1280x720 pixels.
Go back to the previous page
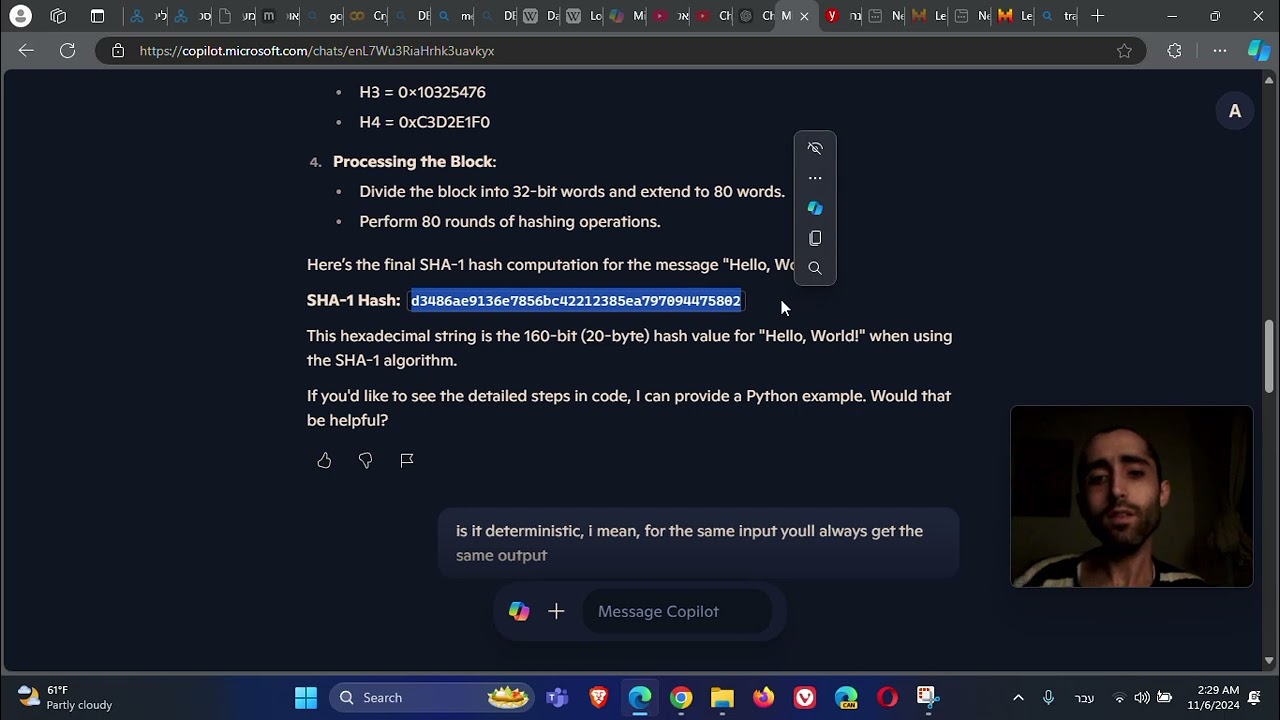(x=26, y=51)
